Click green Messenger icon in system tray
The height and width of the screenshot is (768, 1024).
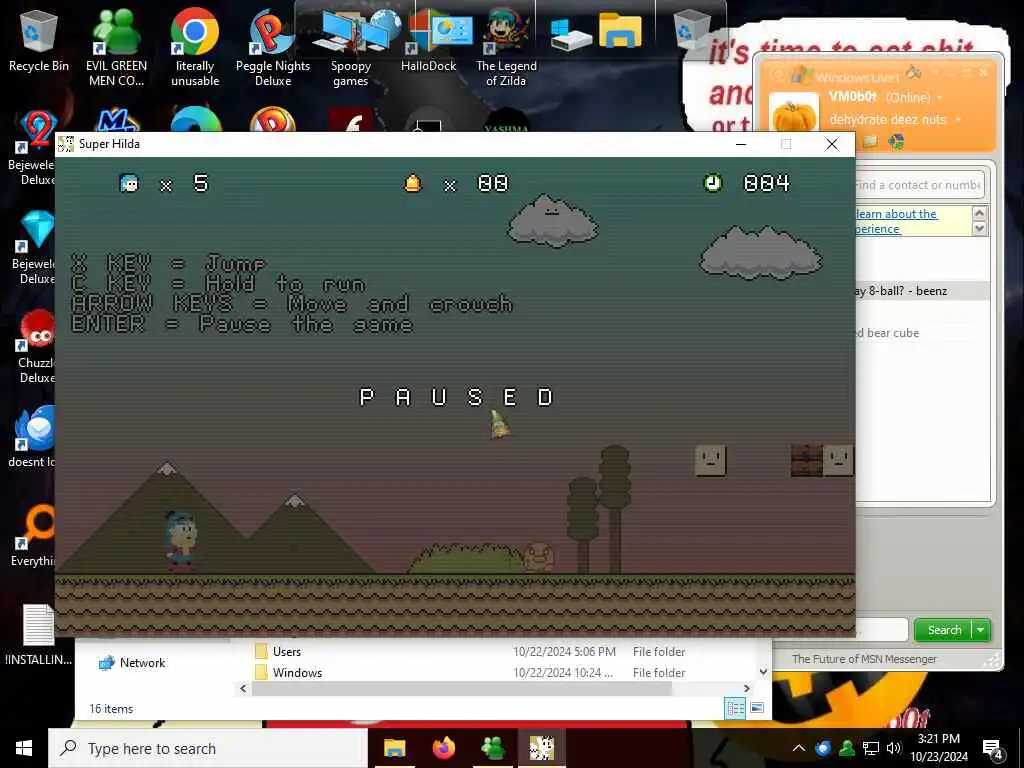pos(847,748)
